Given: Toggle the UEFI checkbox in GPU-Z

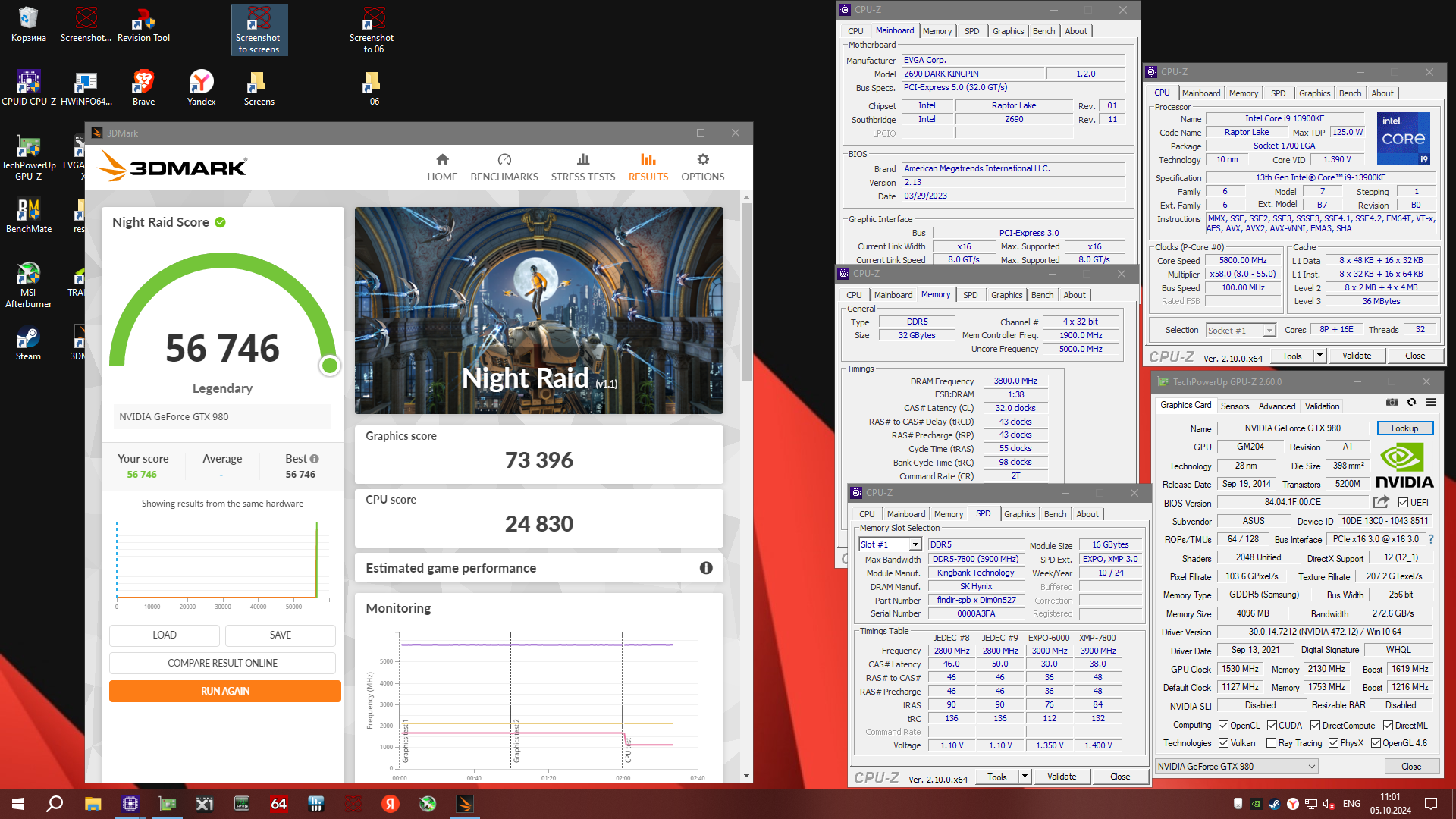Looking at the screenshot, I should point(1403,503).
